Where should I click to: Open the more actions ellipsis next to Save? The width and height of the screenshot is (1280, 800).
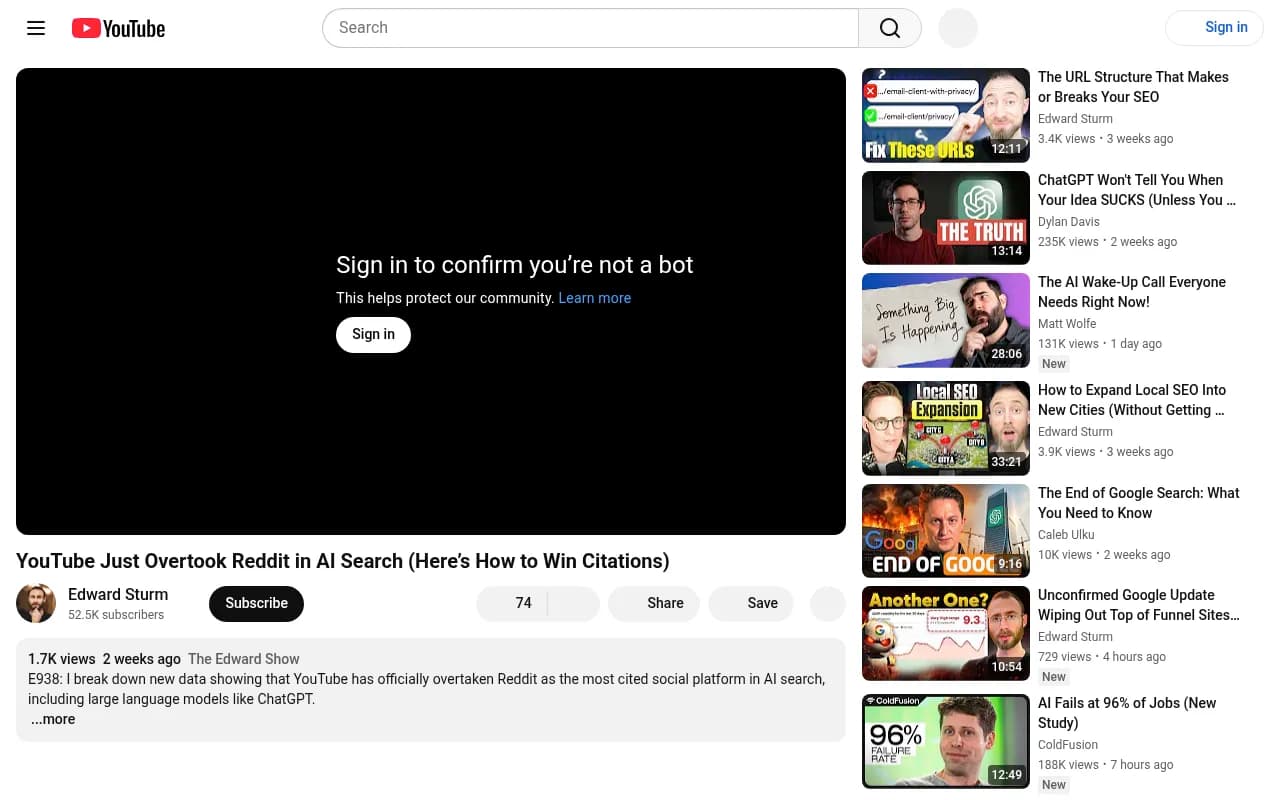(x=827, y=603)
